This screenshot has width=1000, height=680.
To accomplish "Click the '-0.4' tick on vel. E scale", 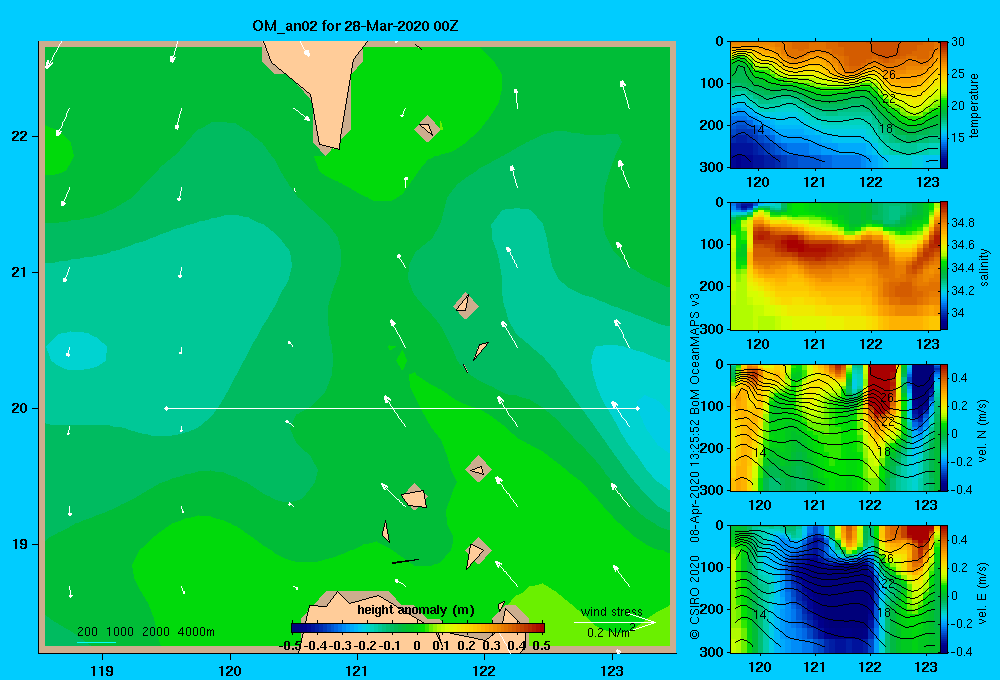I will click(961, 651).
